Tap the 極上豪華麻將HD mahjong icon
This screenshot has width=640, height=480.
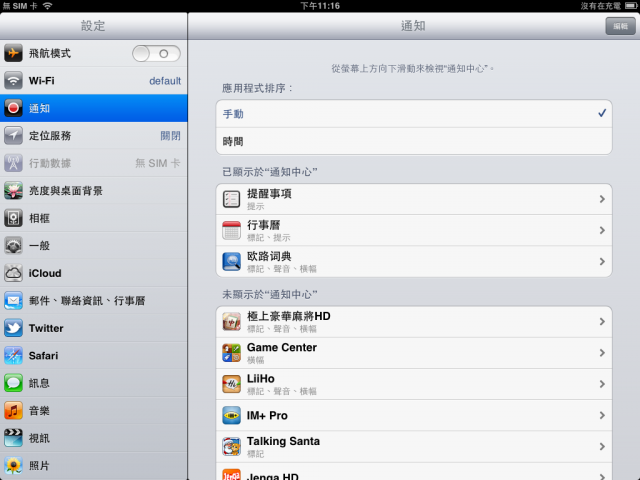(x=231, y=322)
